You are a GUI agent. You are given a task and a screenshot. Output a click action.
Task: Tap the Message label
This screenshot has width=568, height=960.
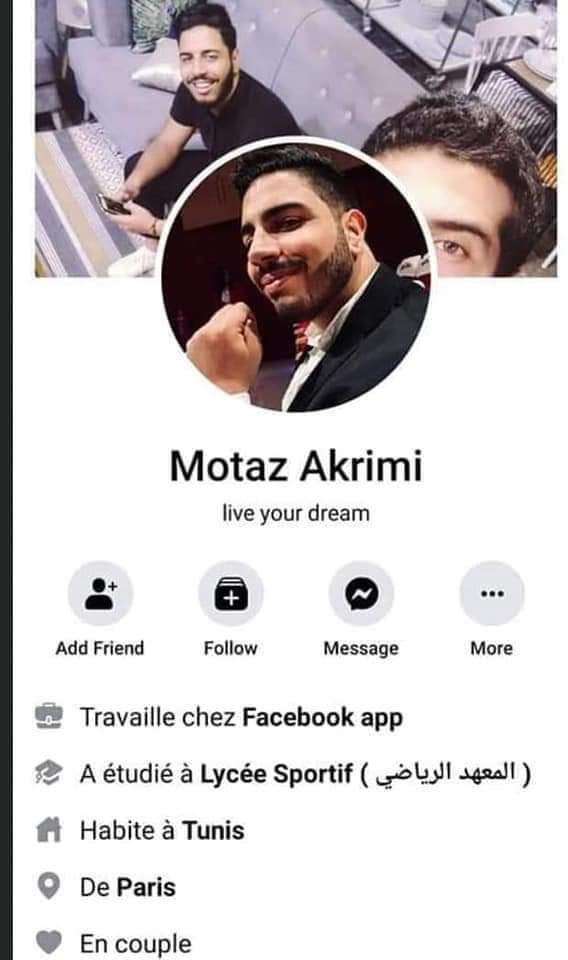click(x=361, y=648)
